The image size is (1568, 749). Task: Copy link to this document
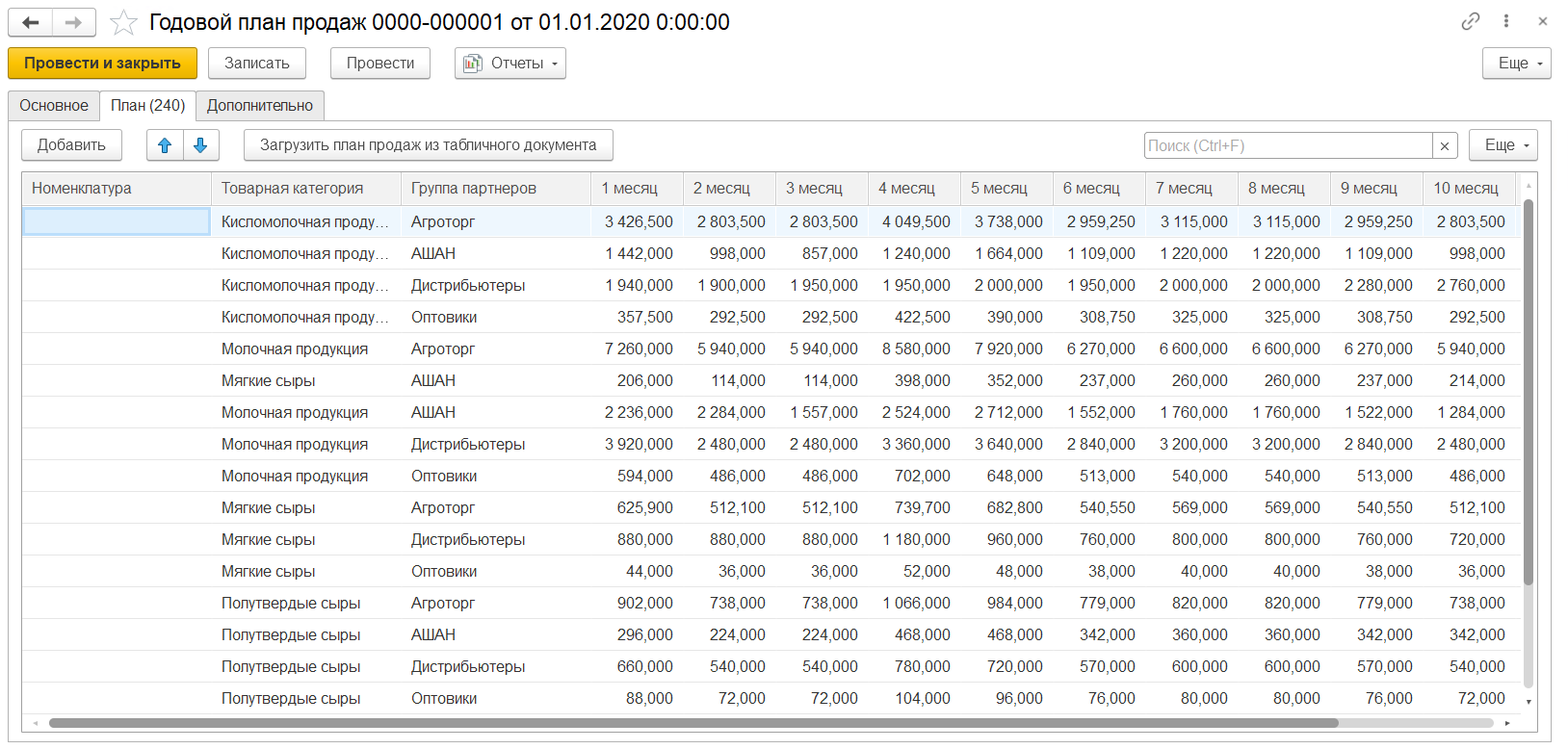(x=1470, y=21)
